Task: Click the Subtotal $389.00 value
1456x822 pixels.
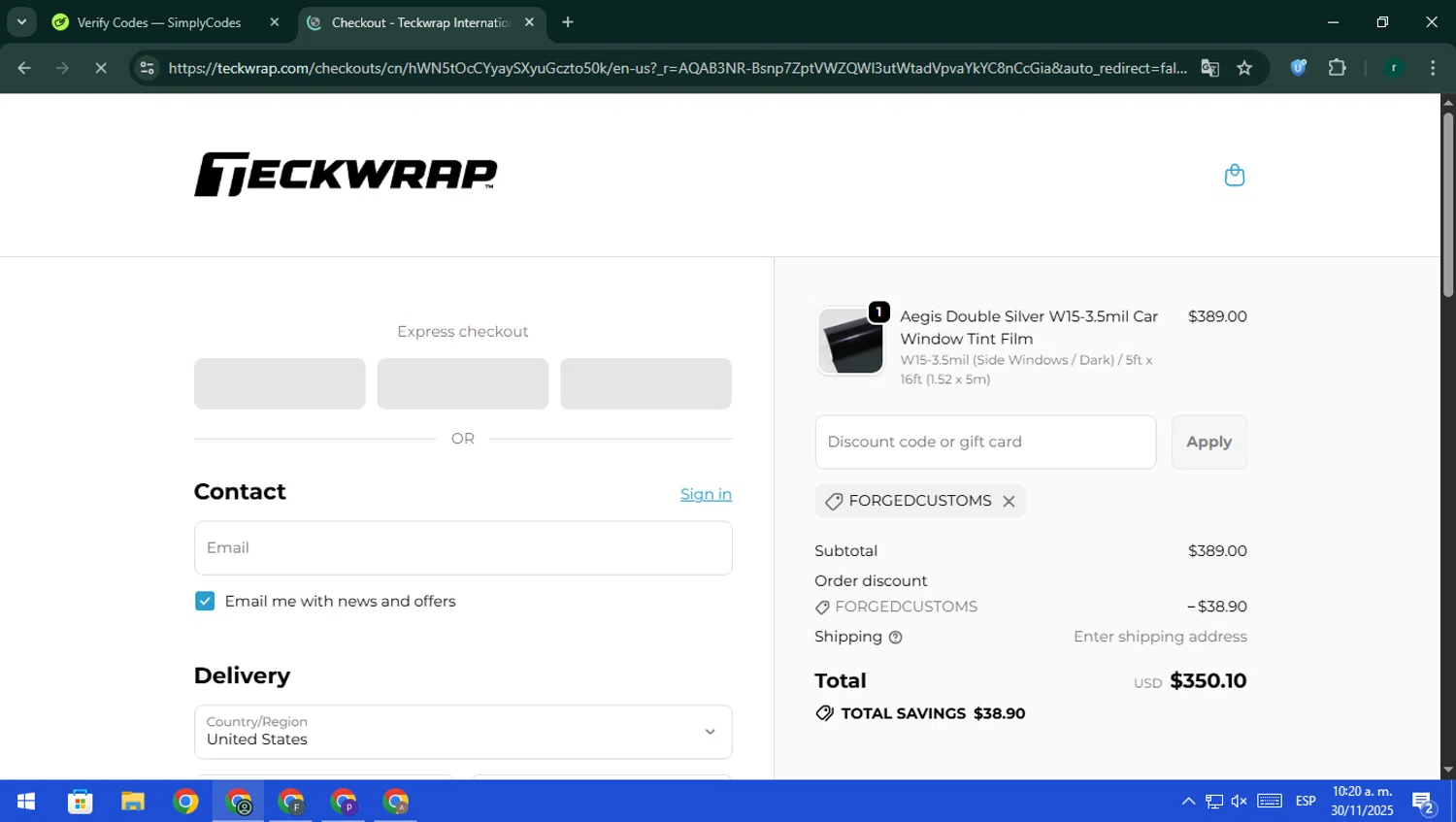Action: point(1217,550)
